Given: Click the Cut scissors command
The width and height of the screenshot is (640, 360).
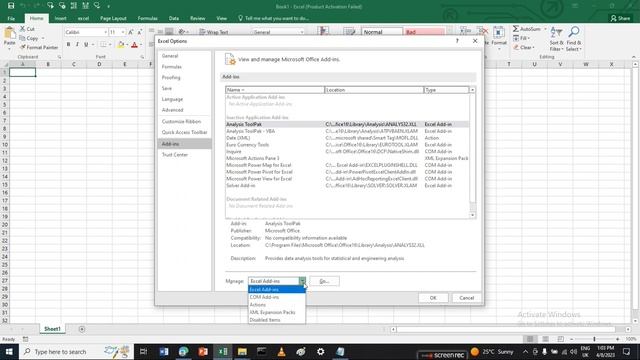Looking at the screenshot, I should (x=28, y=29).
